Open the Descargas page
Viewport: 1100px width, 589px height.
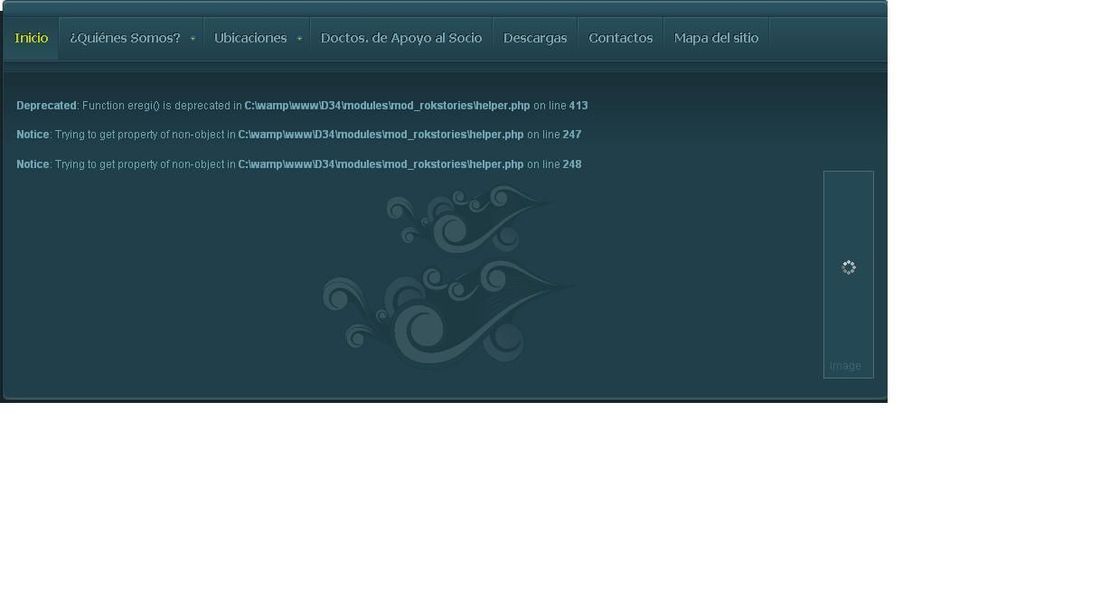[x=535, y=38]
